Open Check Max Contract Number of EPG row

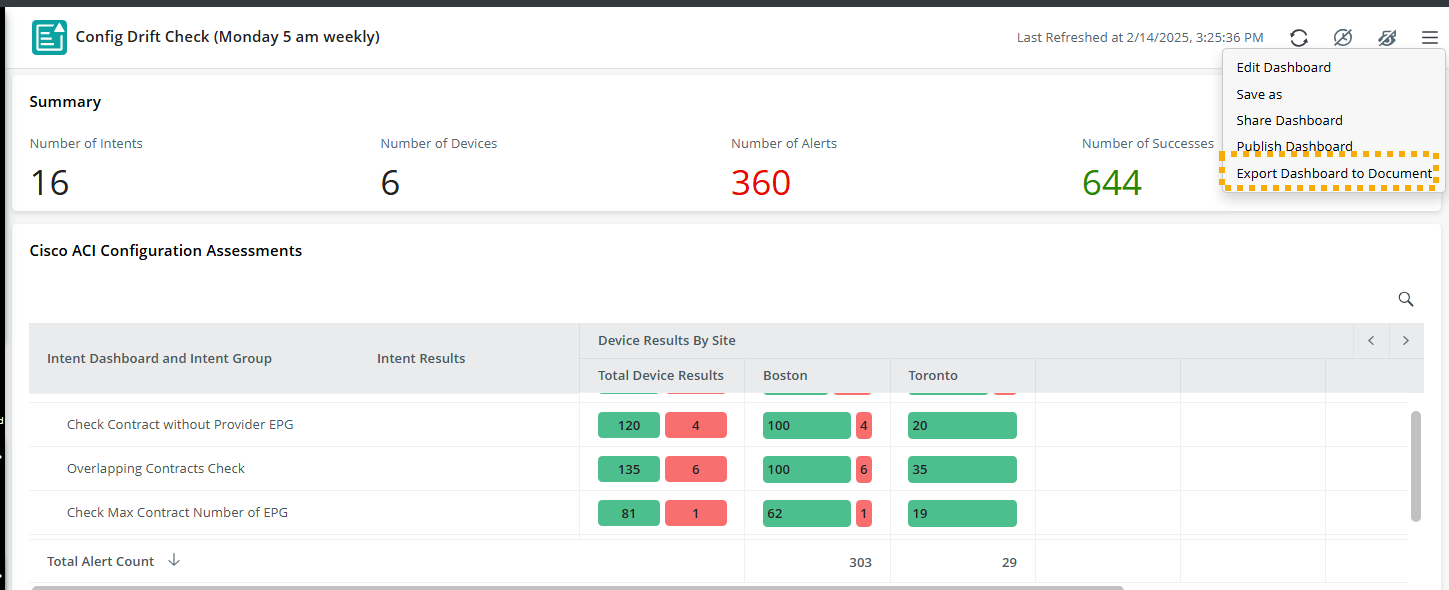pyautogui.click(x=177, y=512)
